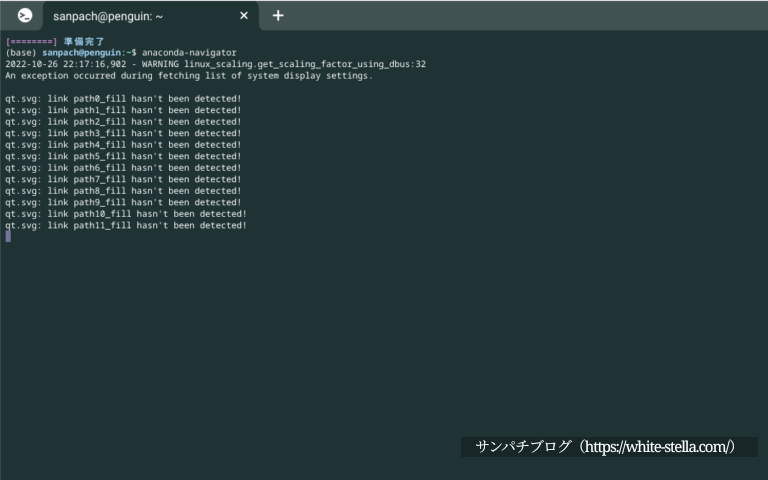Click the terminal cursor block
Image resolution: width=768 pixels, height=480 pixels.
[8, 237]
